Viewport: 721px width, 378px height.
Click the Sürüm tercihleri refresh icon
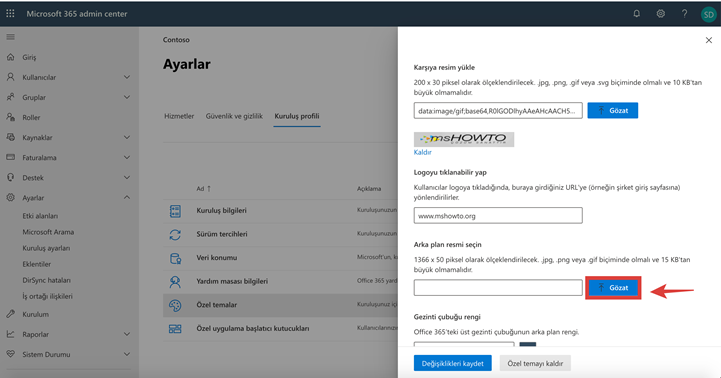coord(175,235)
